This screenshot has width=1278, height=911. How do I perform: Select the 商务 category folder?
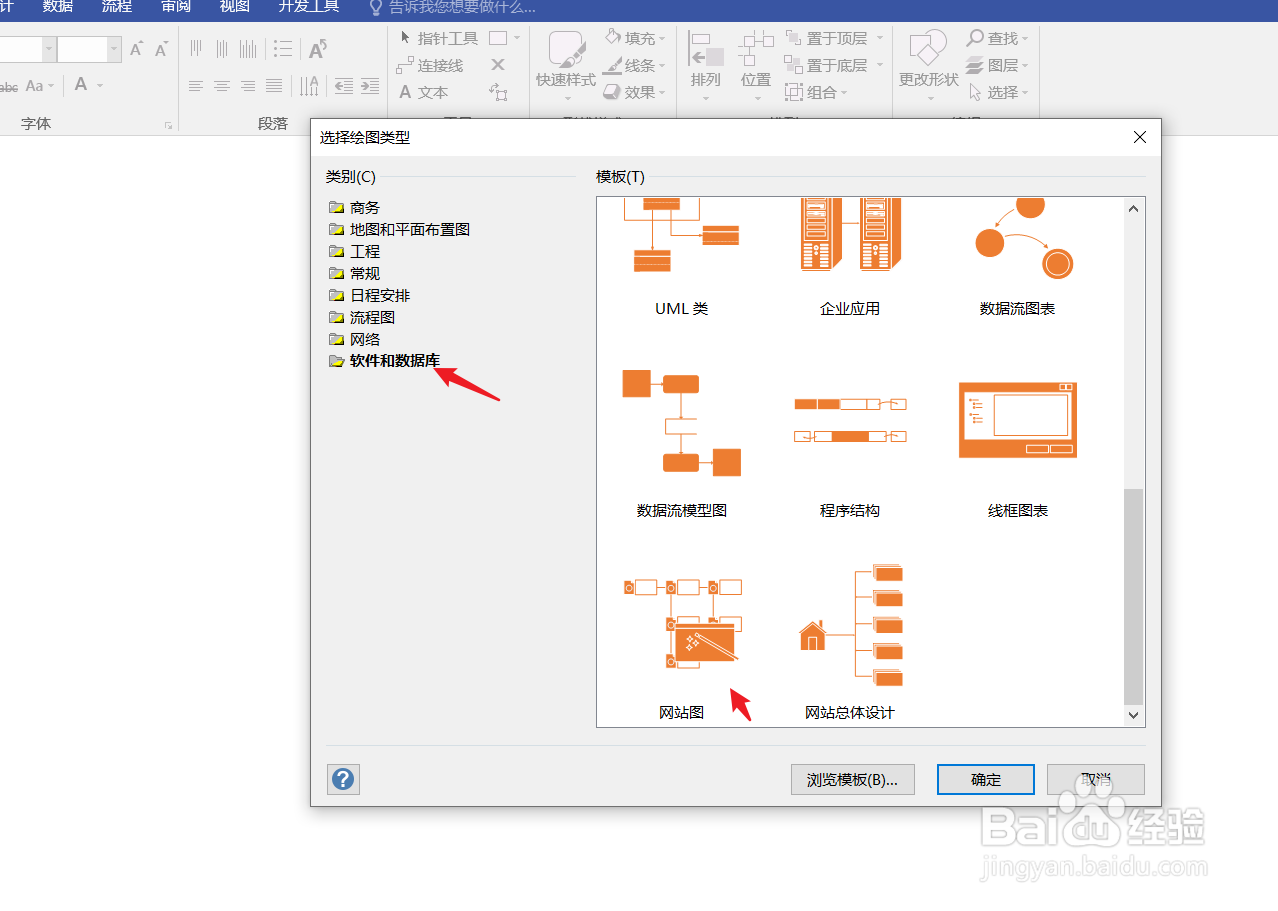tap(355, 207)
